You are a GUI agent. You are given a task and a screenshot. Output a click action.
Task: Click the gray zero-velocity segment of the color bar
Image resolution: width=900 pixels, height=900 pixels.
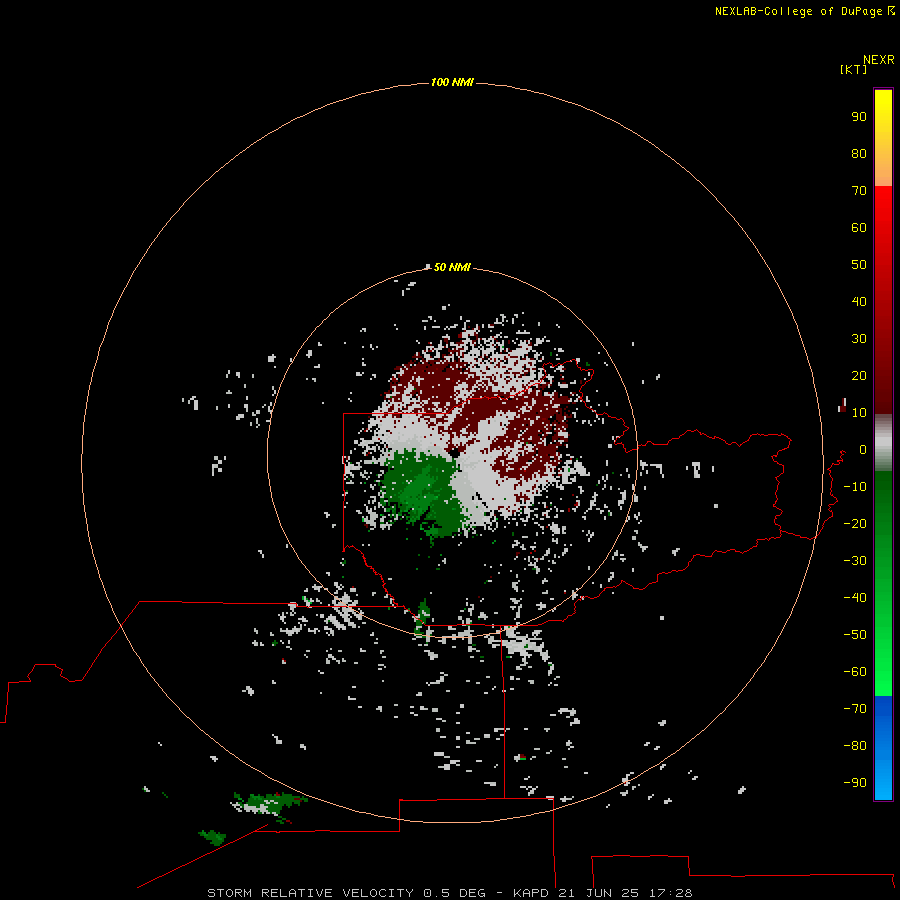pyautogui.click(x=883, y=443)
